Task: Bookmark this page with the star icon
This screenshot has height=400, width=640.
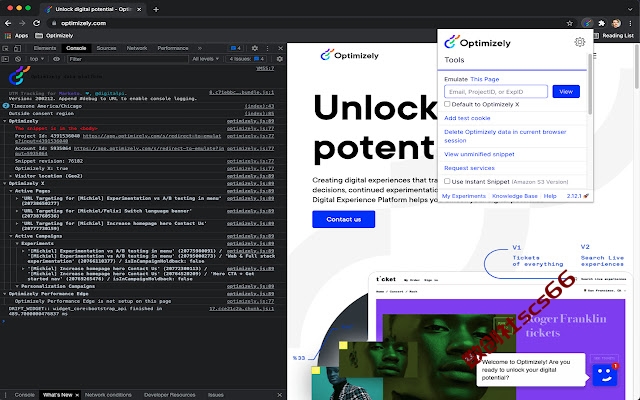Action: (570, 23)
